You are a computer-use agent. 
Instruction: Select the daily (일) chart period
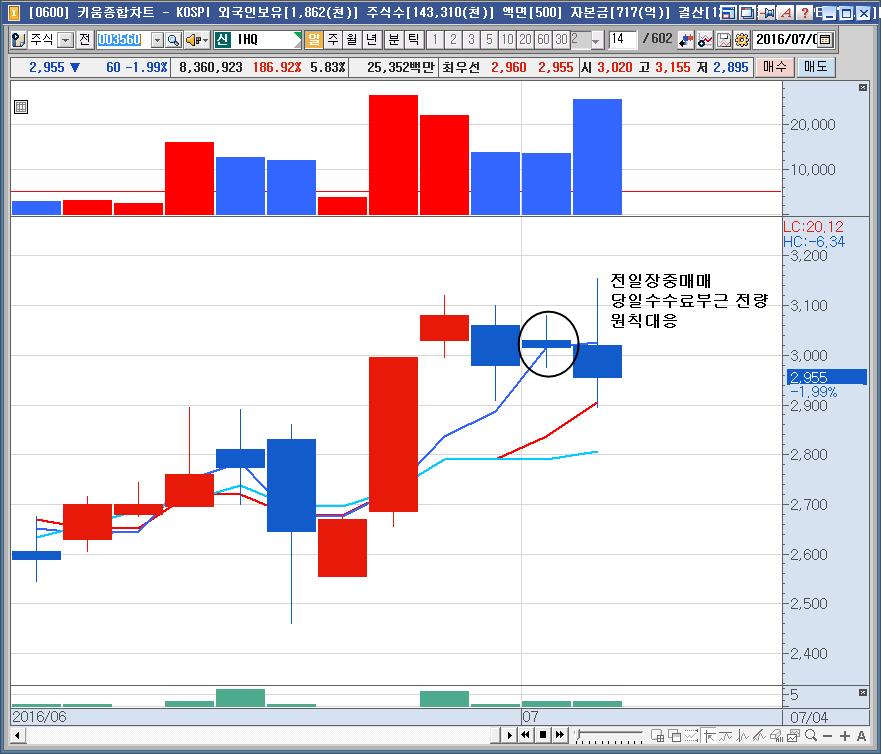coord(314,40)
